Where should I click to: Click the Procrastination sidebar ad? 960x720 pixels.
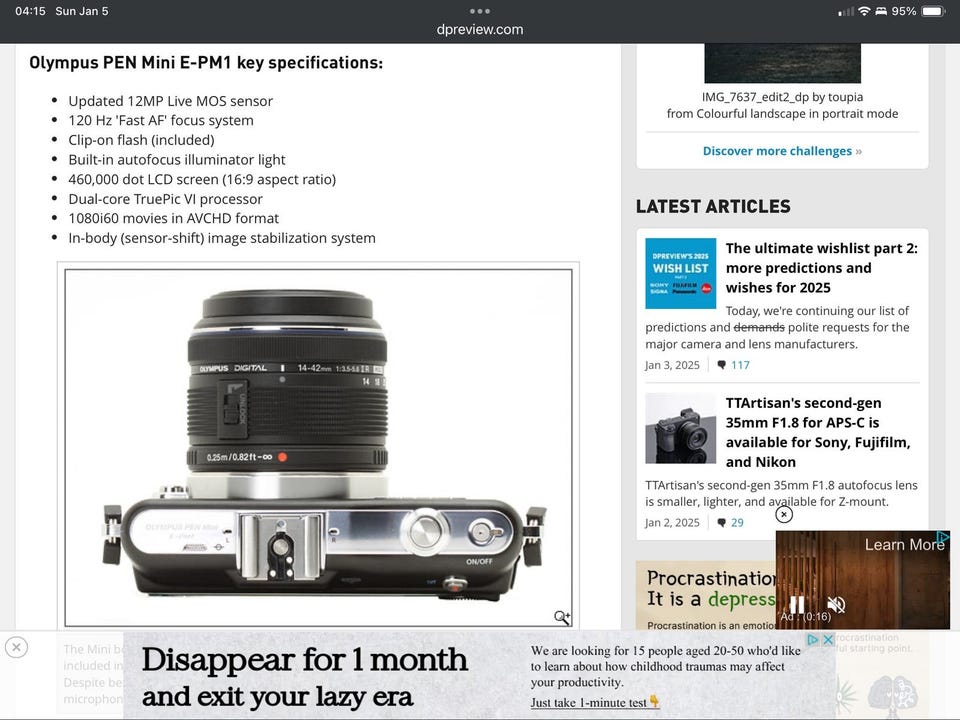point(705,595)
